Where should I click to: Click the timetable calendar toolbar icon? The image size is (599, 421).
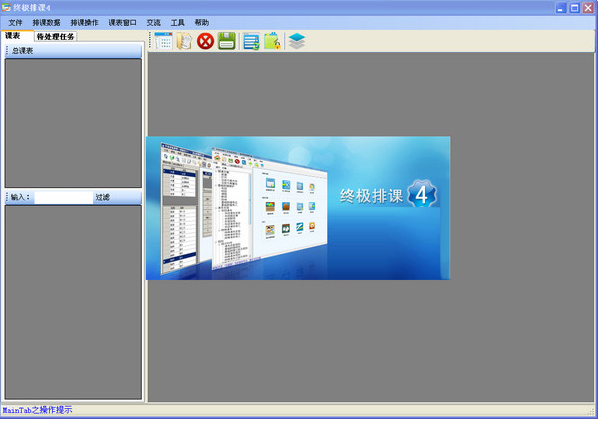pyautogui.click(x=164, y=41)
